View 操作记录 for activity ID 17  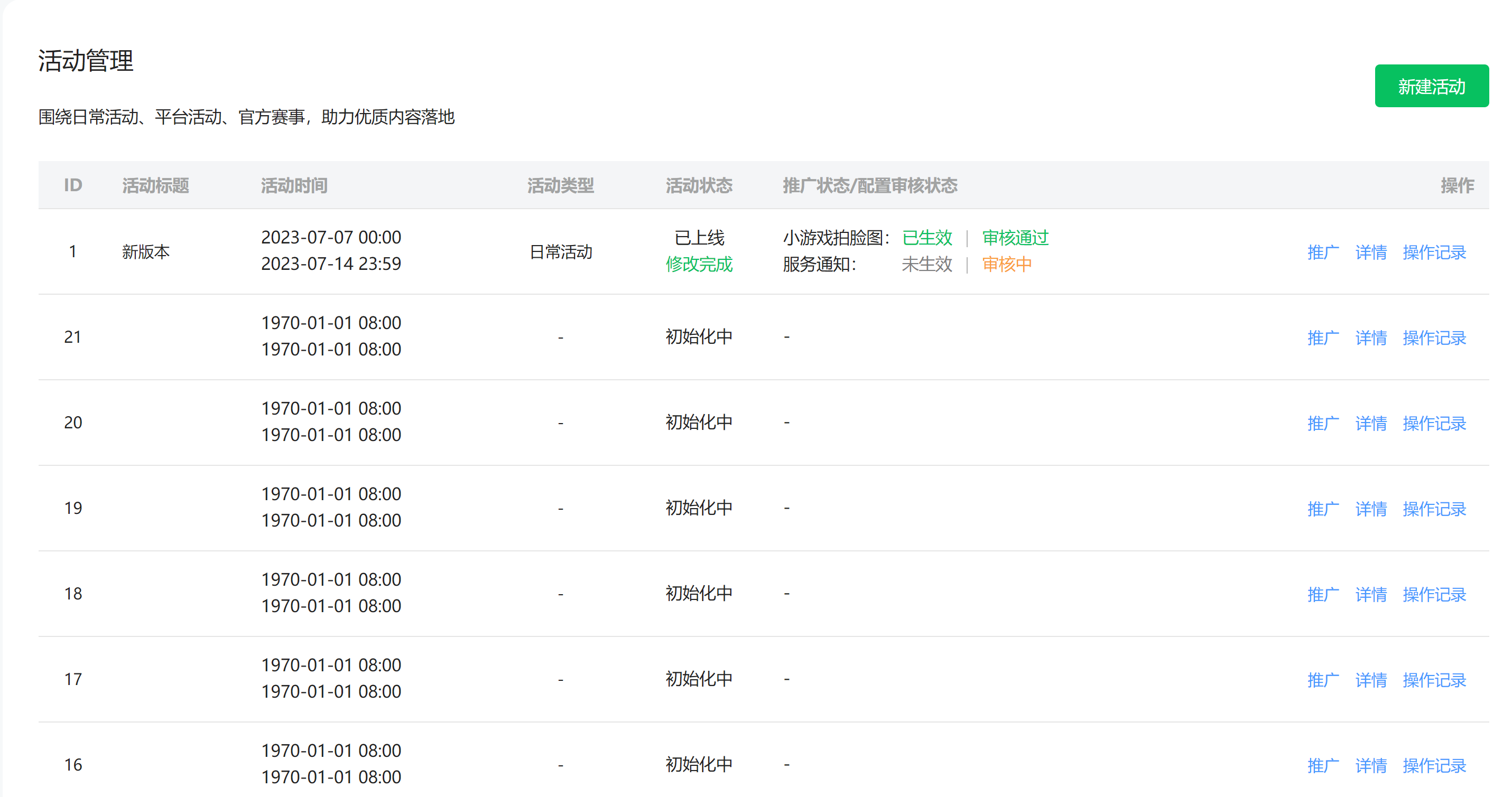click(1434, 680)
